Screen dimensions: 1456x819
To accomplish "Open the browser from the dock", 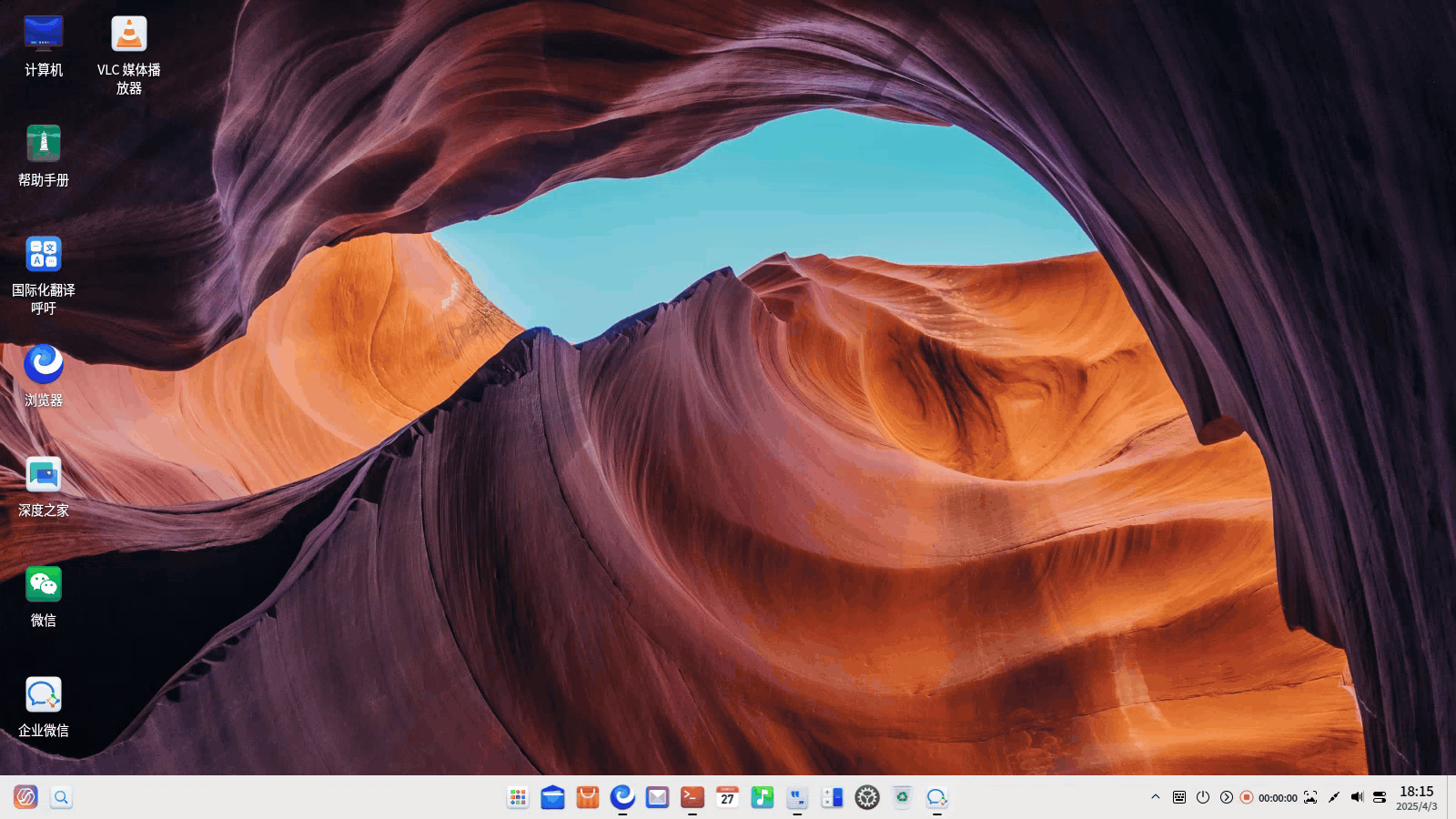I will pos(622,797).
